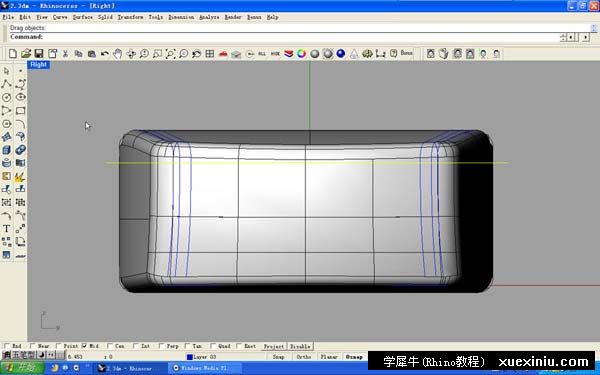
Task: Uncheck the Mid osnap checkbox
Action: click(x=85, y=346)
